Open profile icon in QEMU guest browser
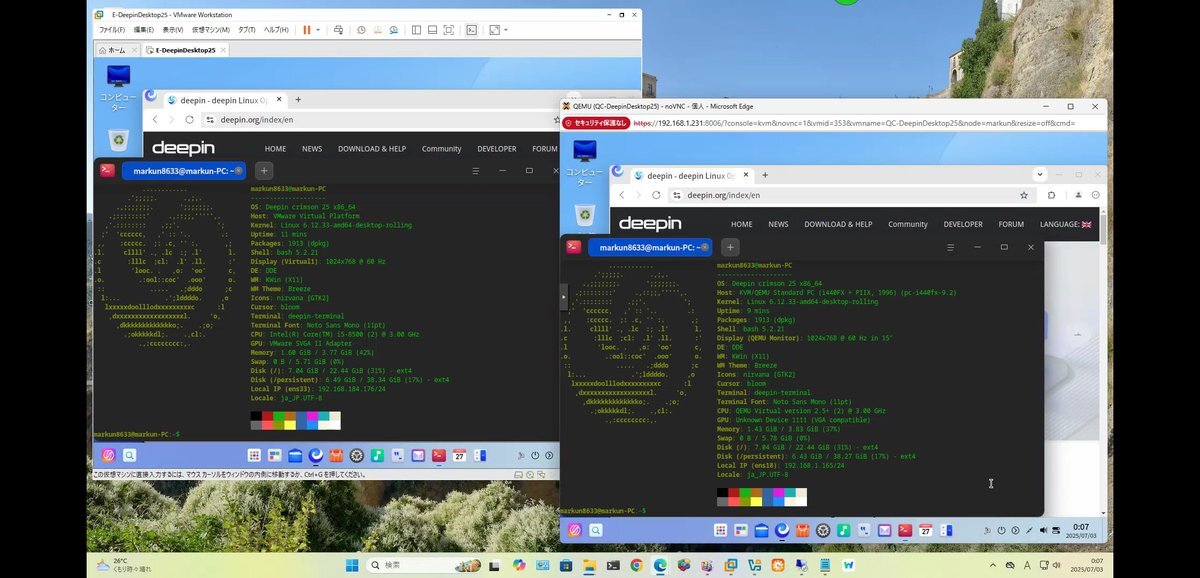The width and height of the screenshot is (1200, 578). tap(1078, 195)
